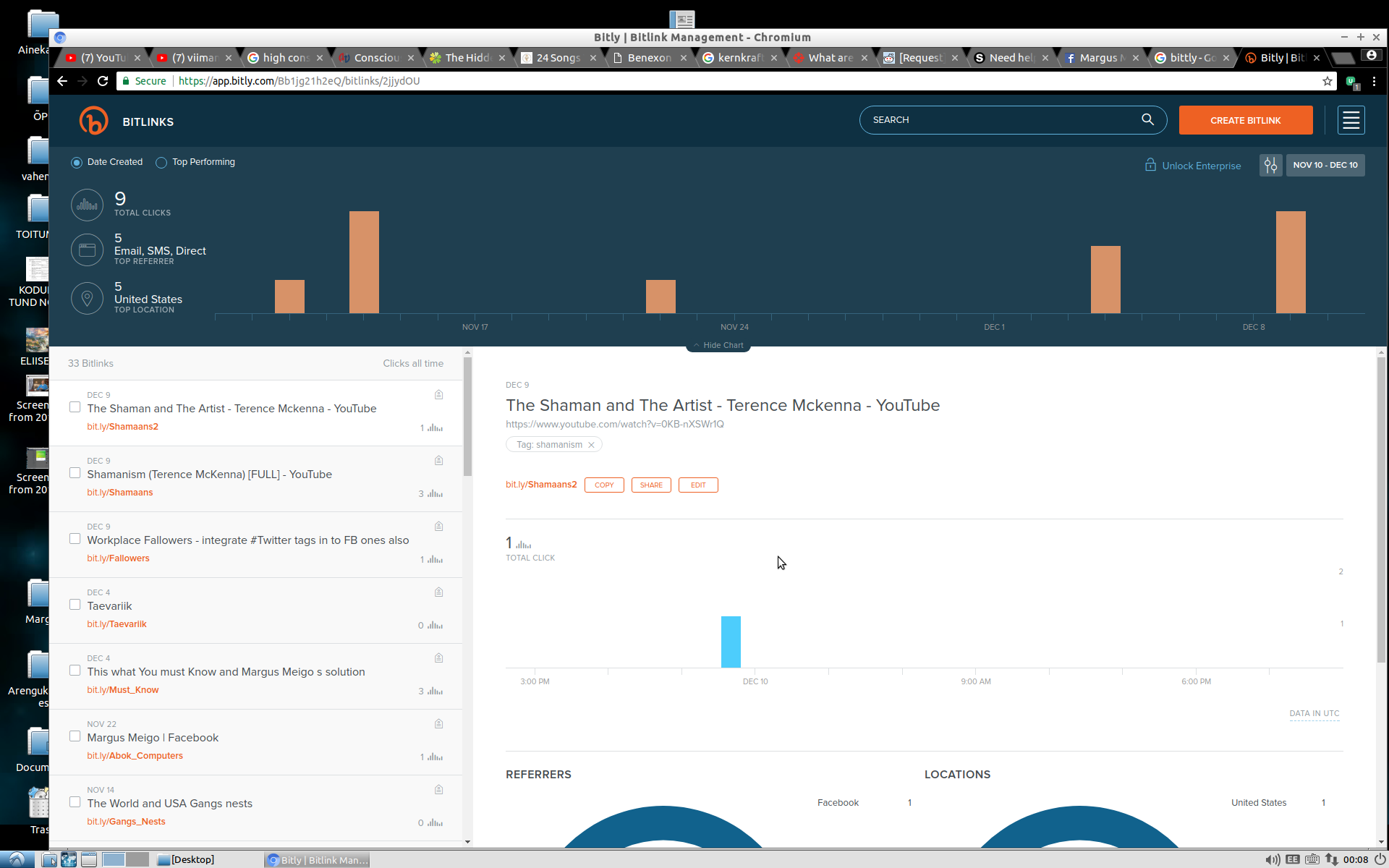Screen dimensions: 1389x868
Task: Open the hamburger menu icon
Action: tap(1351, 120)
